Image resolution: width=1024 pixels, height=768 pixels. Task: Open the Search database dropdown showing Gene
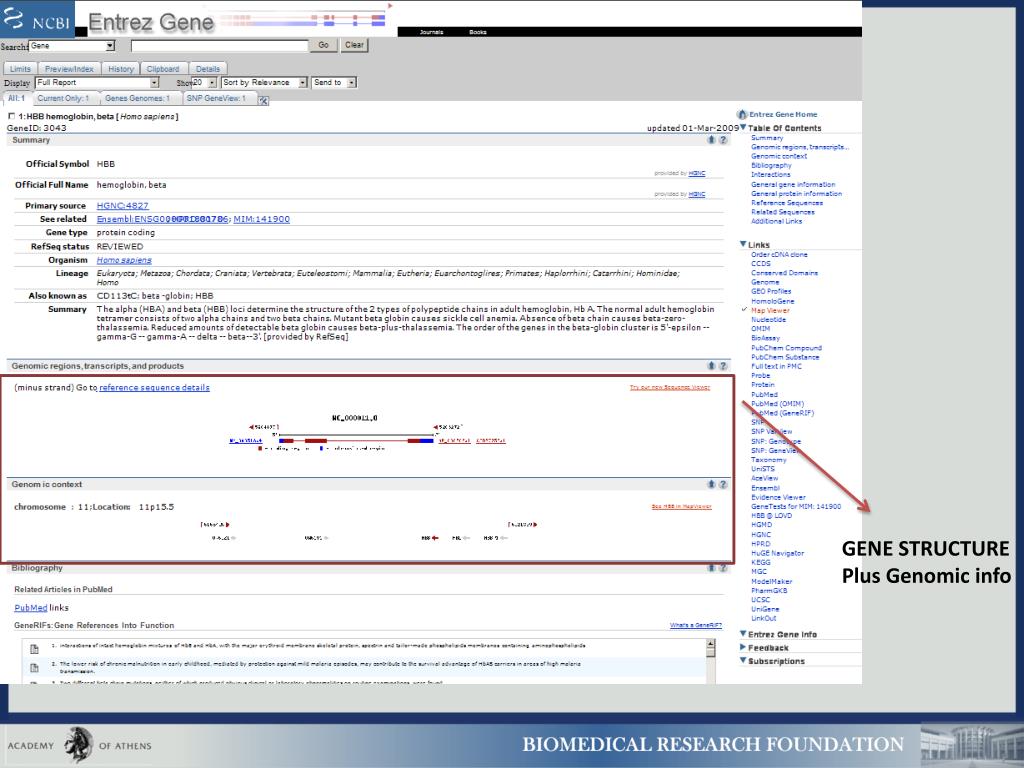coord(72,46)
